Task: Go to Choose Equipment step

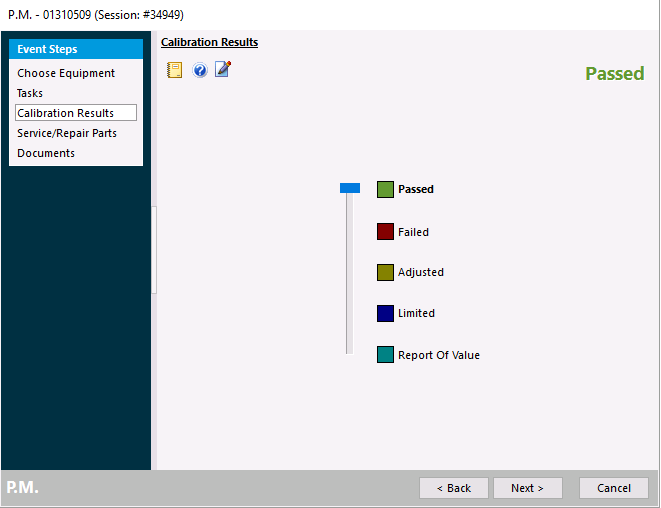Action: point(66,73)
